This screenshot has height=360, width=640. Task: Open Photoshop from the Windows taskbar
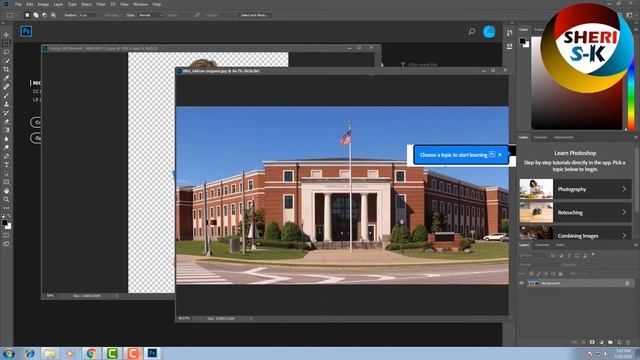pyautogui.click(x=152, y=353)
